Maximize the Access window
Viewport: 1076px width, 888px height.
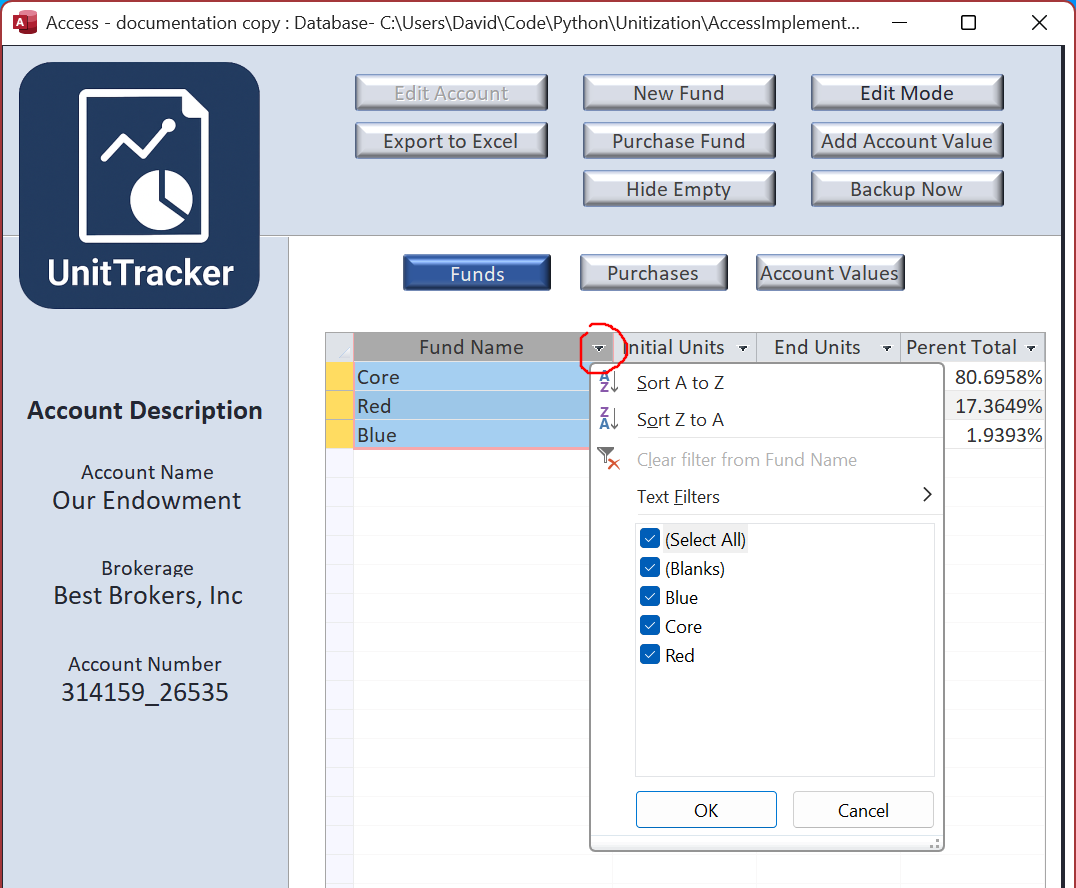pyautogui.click(x=968, y=23)
